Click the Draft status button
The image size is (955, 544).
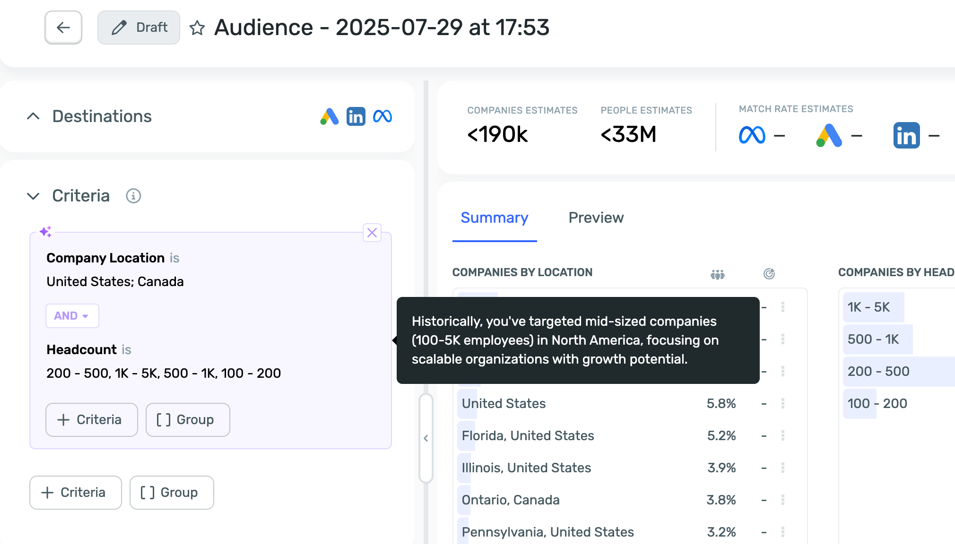point(138,28)
